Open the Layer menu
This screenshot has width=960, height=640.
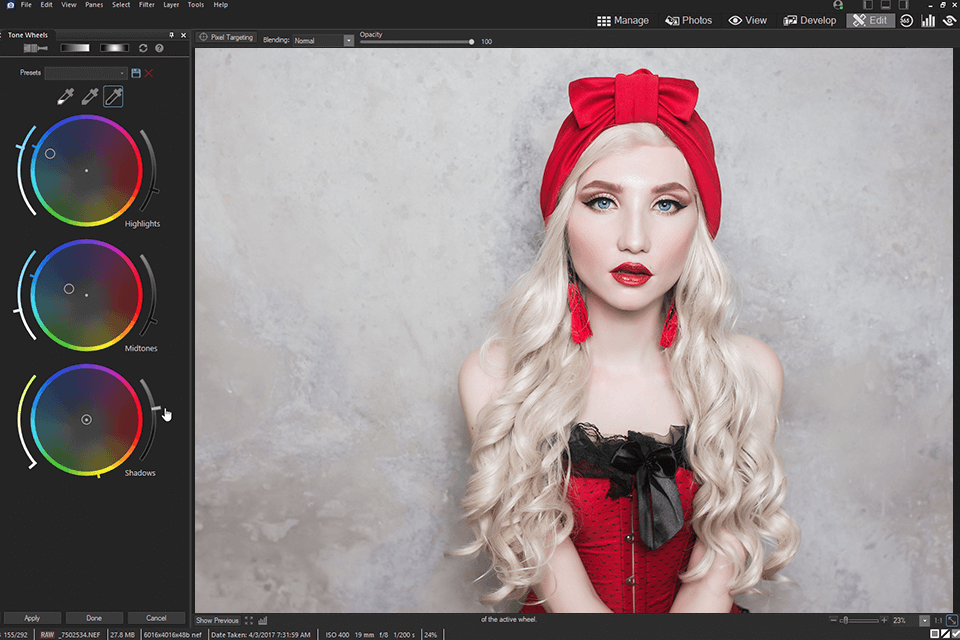pyautogui.click(x=171, y=5)
